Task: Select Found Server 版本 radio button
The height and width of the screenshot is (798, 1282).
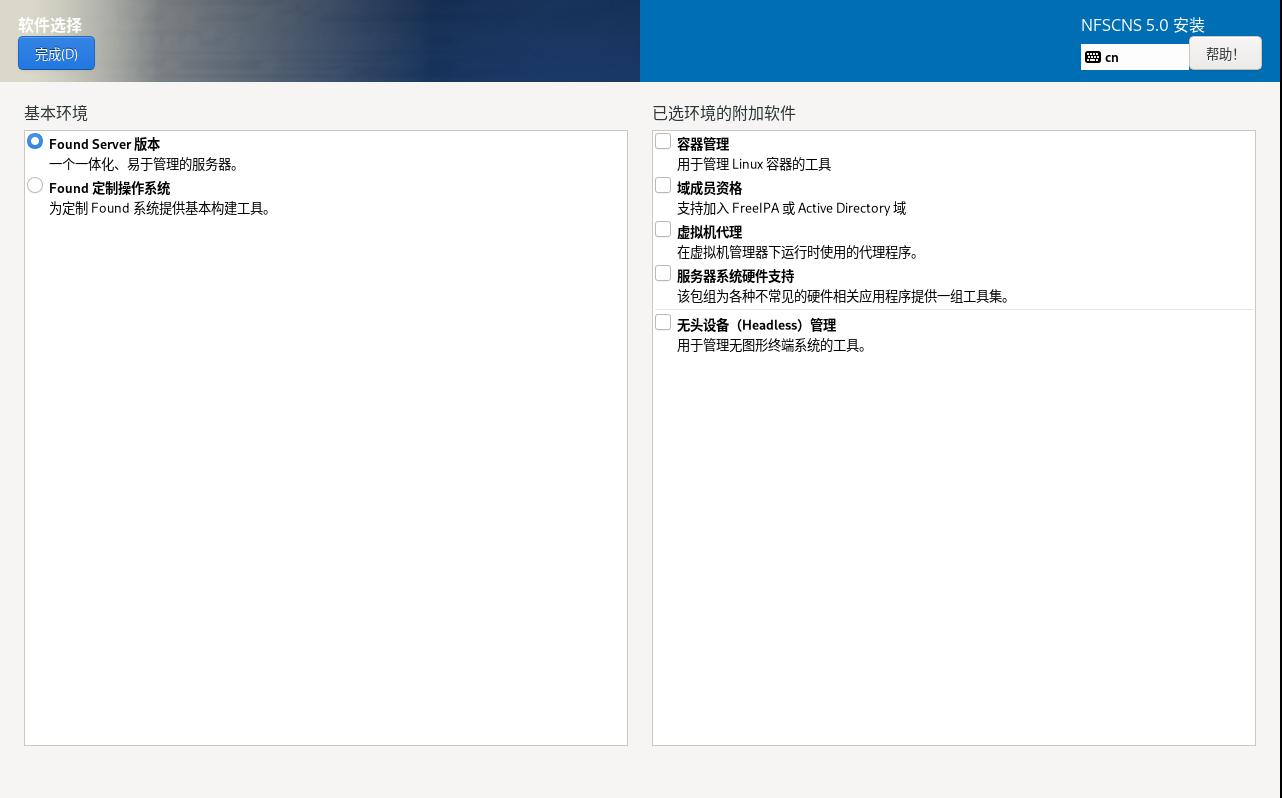Action: 35,142
